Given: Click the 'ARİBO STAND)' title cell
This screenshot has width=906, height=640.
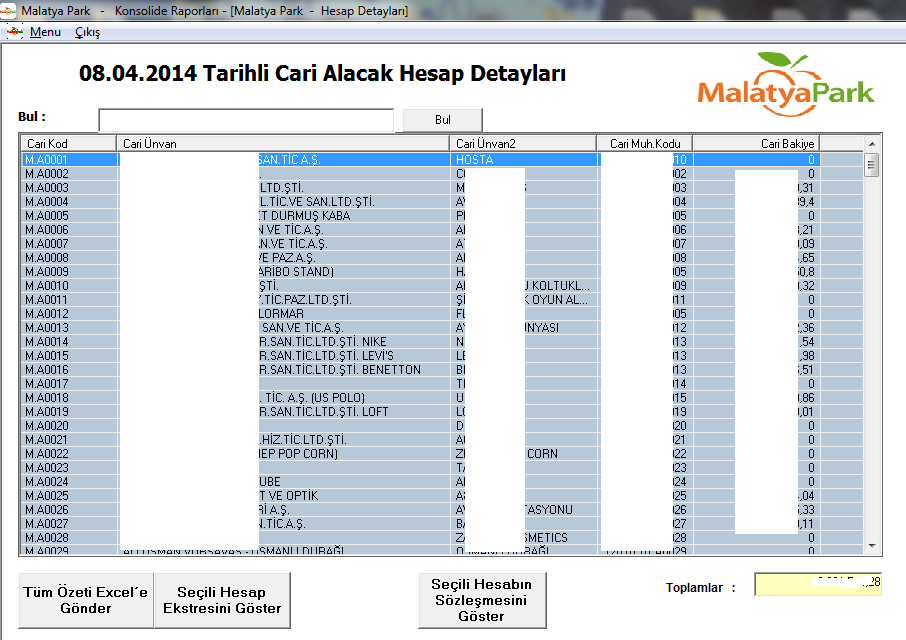Looking at the screenshot, I should 296,271.
